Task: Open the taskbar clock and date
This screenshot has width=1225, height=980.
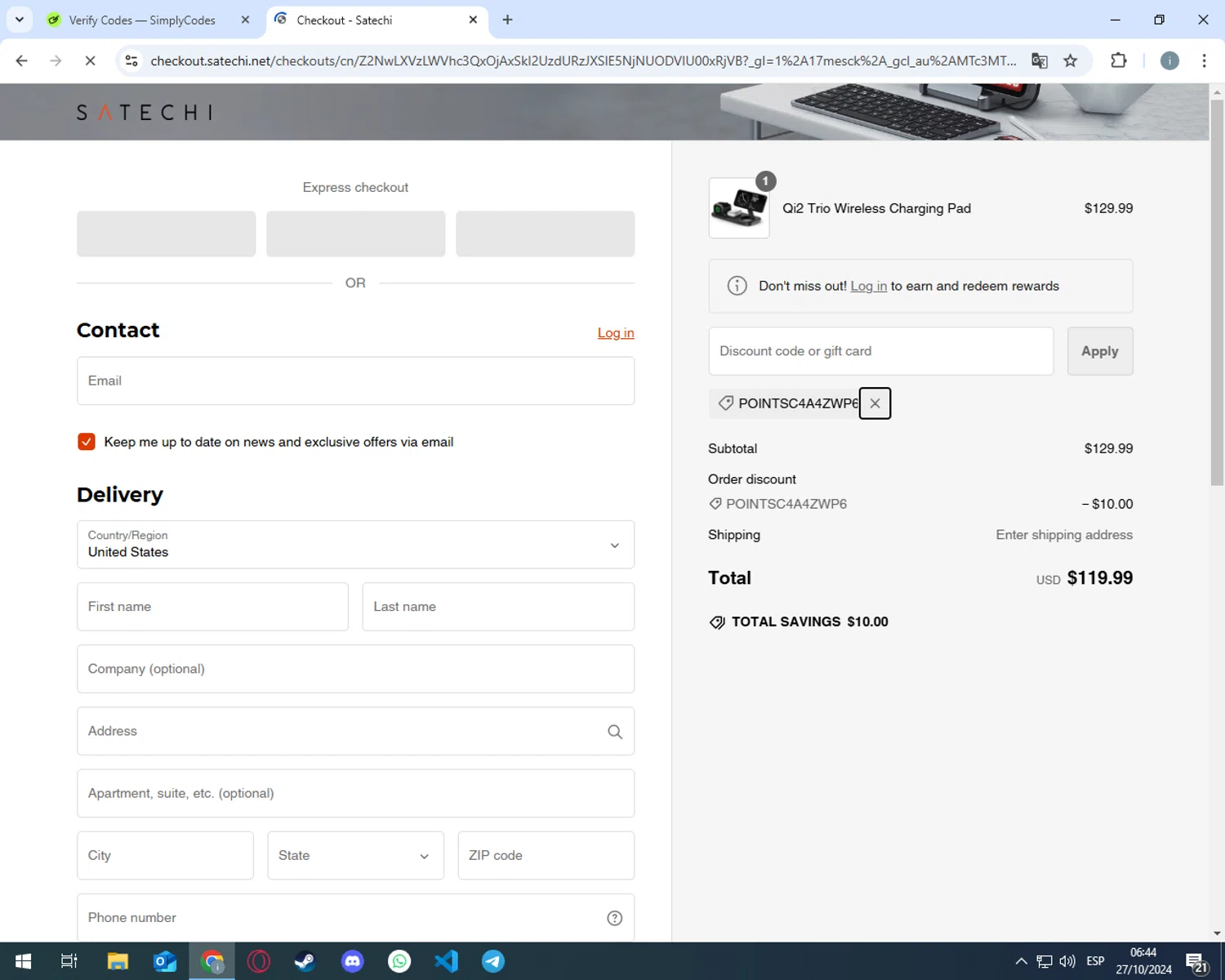Action: click(1143, 961)
